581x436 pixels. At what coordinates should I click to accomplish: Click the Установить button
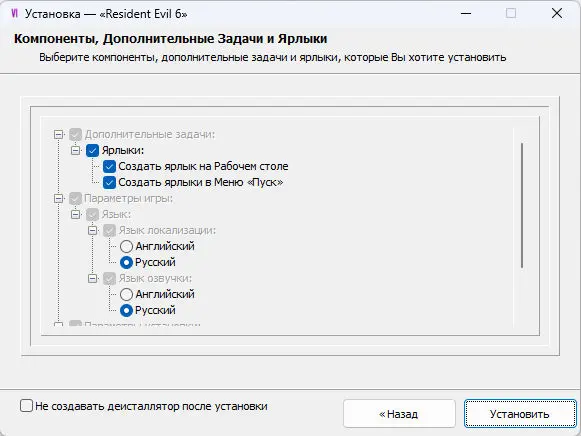click(520, 413)
